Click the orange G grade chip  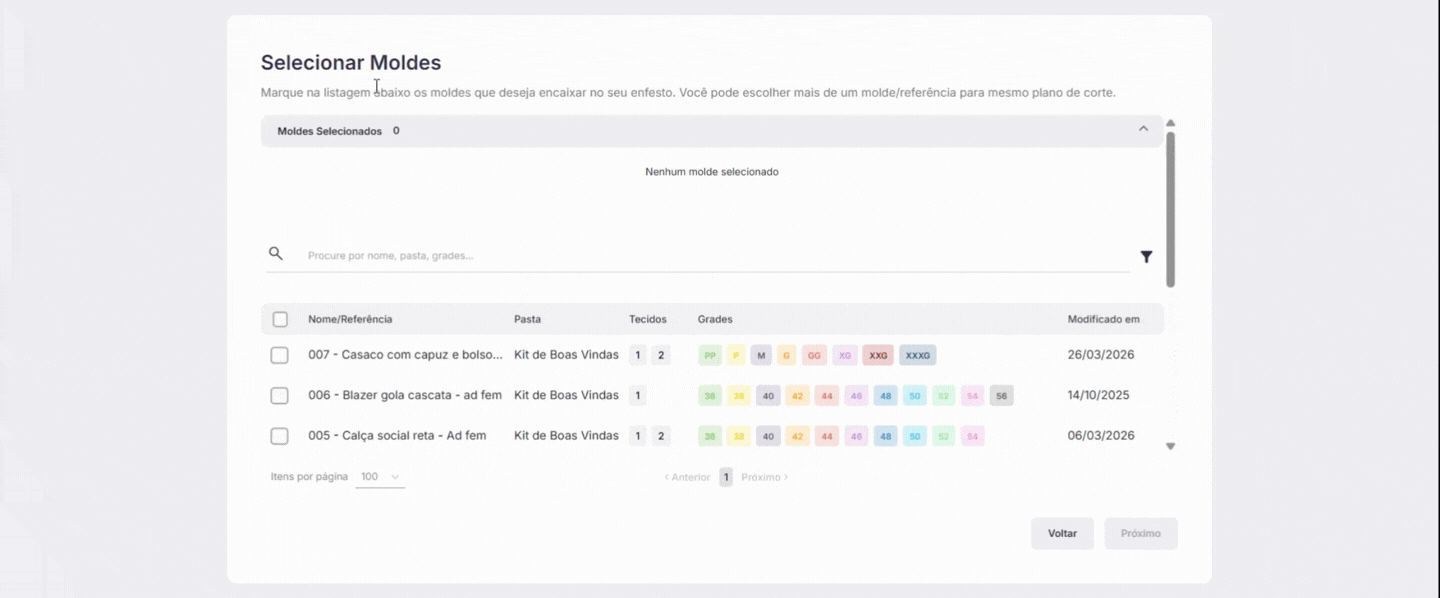(787, 355)
